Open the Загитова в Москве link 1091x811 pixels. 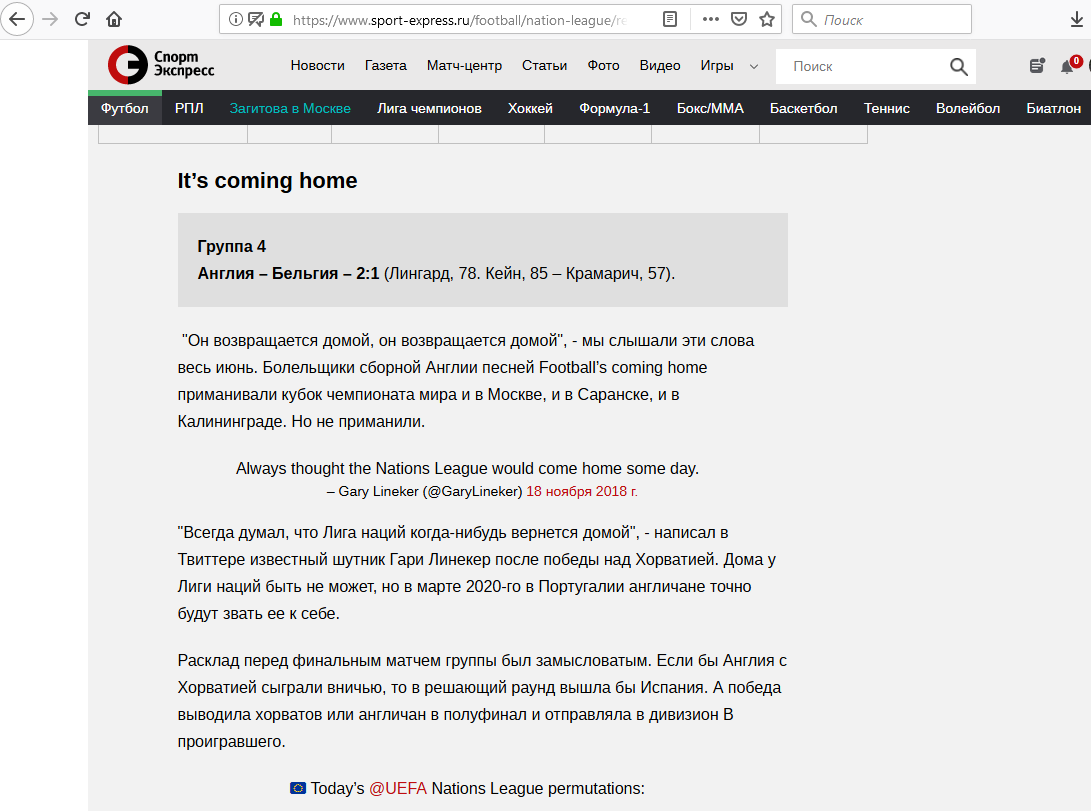click(x=290, y=108)
